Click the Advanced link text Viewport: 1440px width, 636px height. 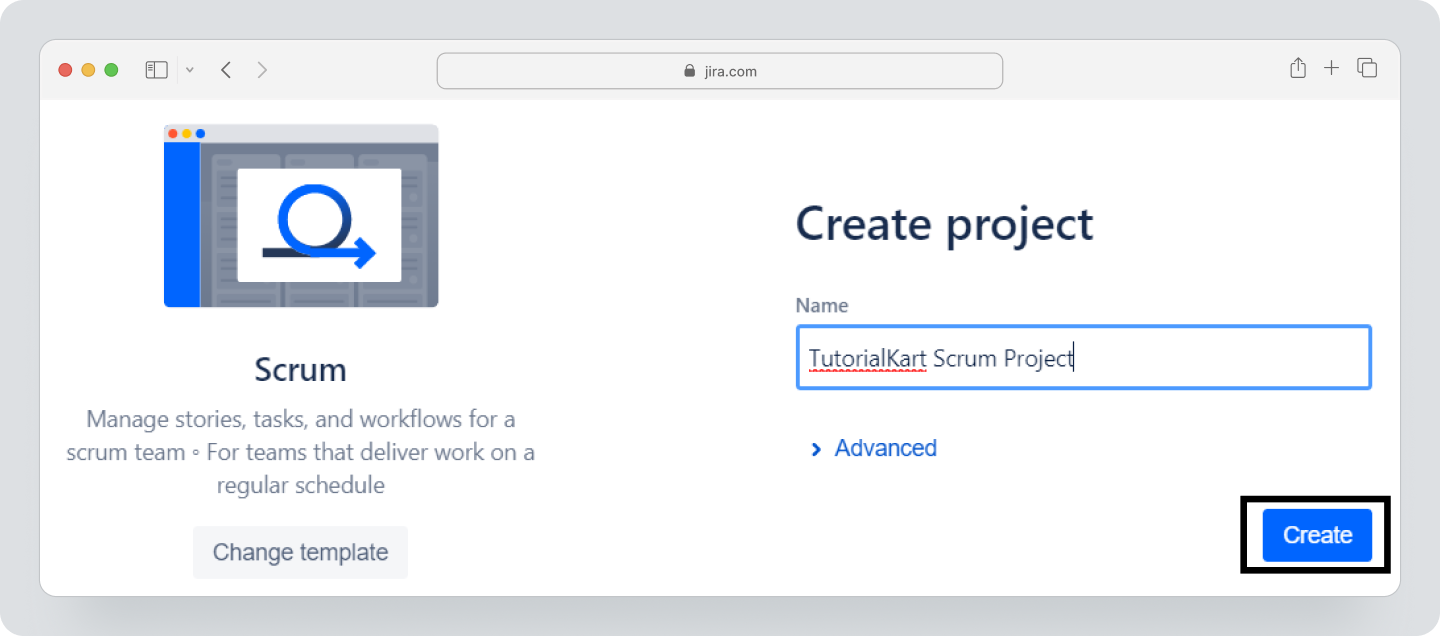[885, 448]
